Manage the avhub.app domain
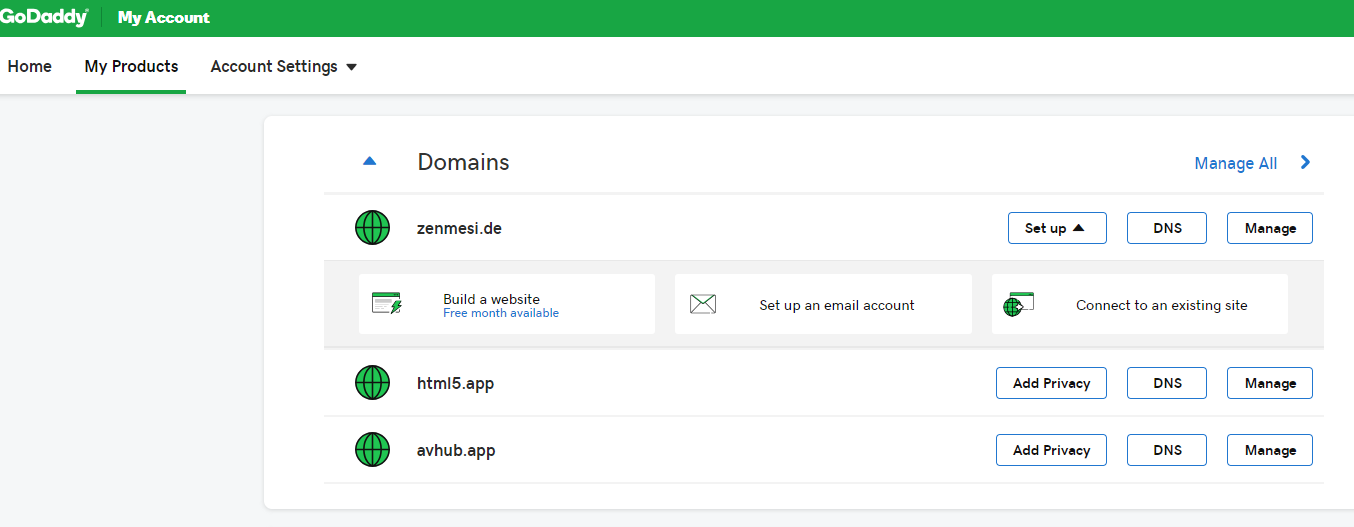This screenshot has height=527, width=1354. tap(1269, 450)
